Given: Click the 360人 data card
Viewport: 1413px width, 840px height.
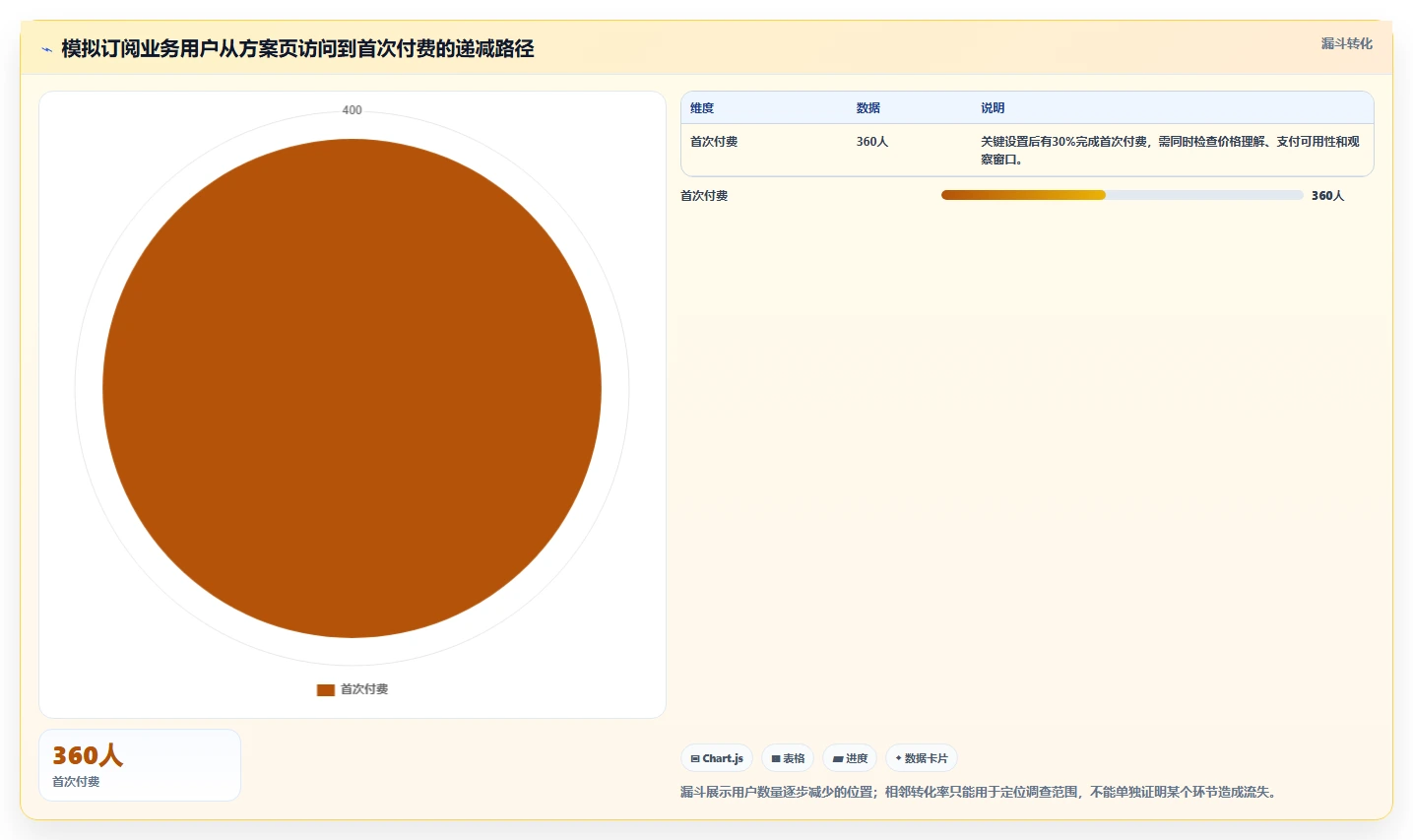Looking at the screenshot, I should (140, 765).
